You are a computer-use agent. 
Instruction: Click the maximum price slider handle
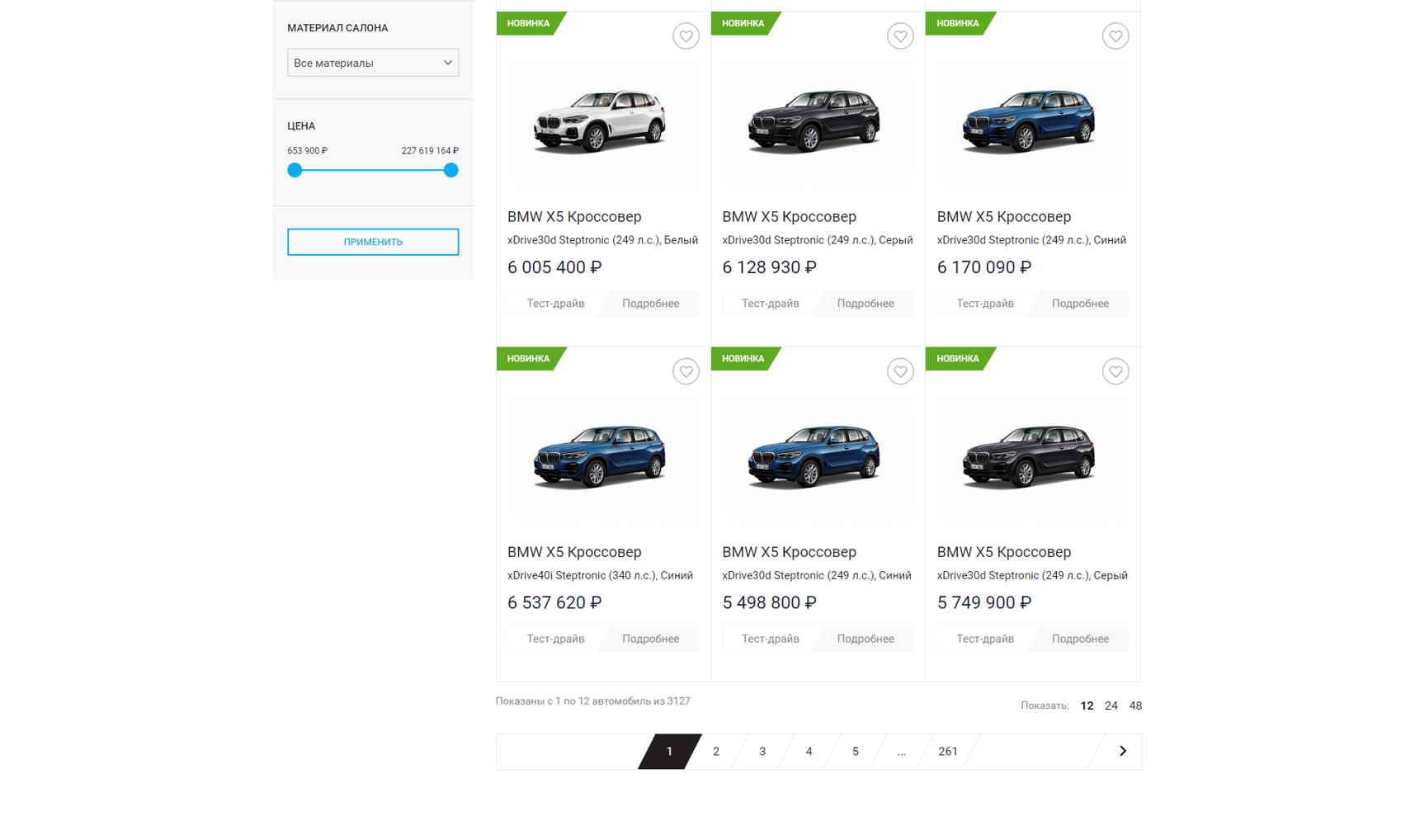click(x=450, y=170)
